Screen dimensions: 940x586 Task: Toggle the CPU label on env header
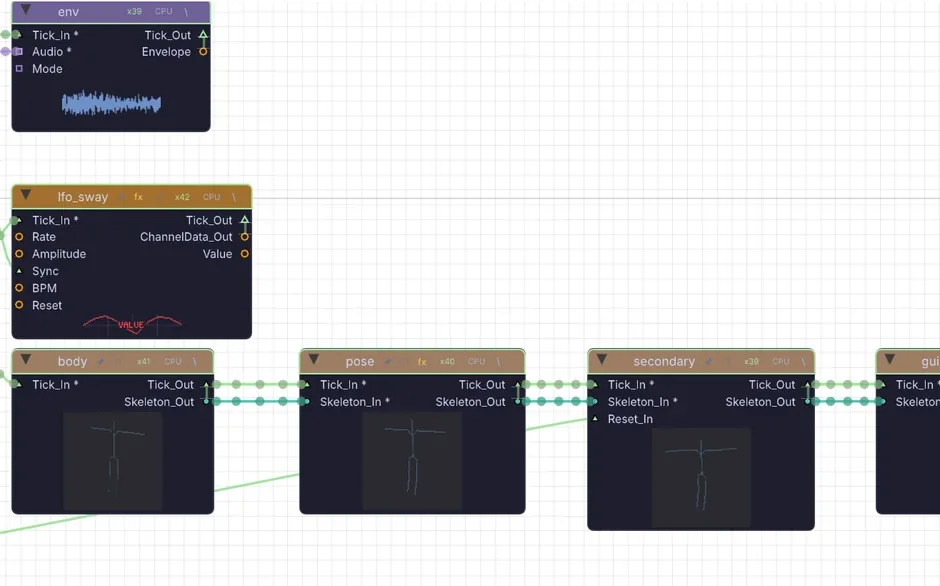[164, 11]
